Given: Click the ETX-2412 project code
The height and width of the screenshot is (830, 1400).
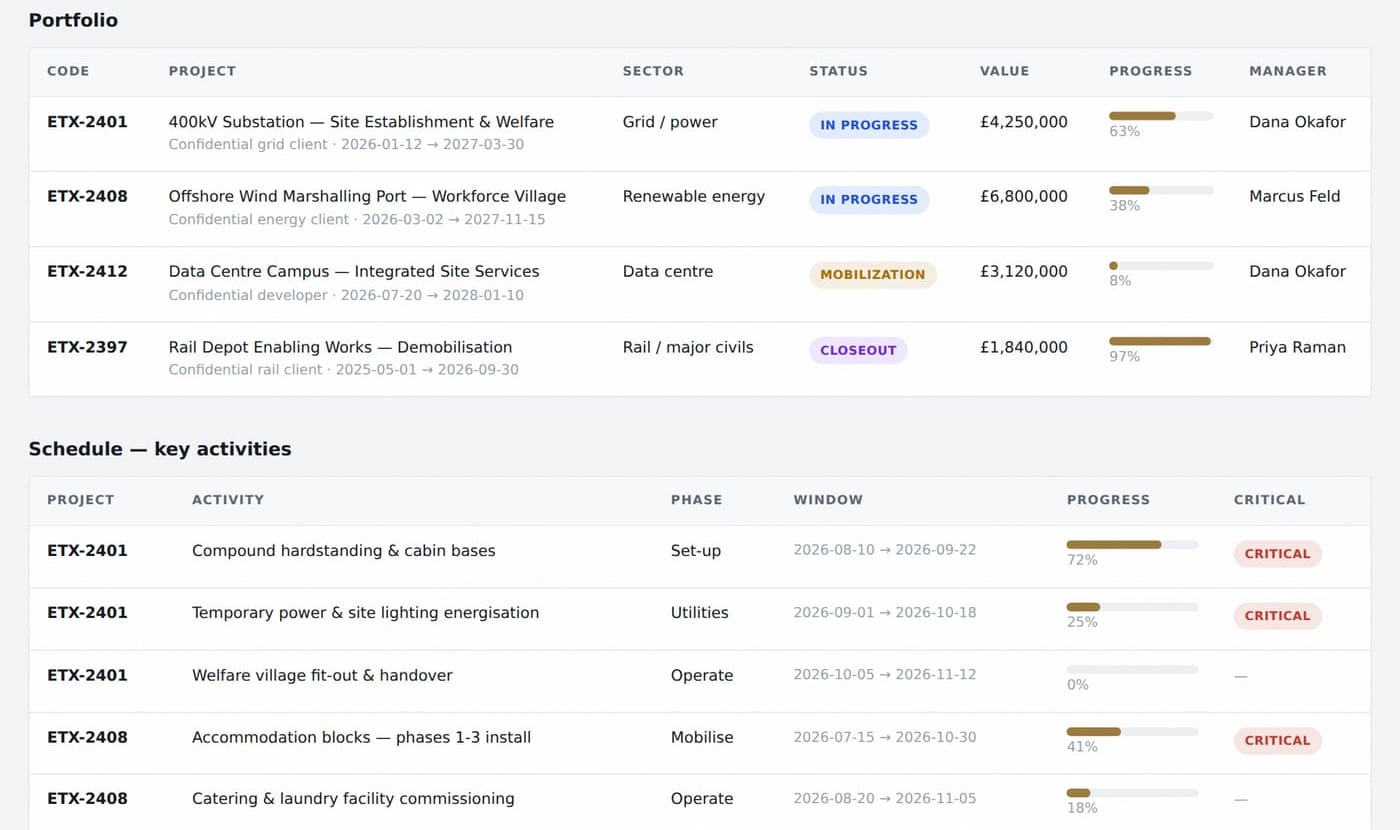Looking at the screenshot, I should pos(87,271).
